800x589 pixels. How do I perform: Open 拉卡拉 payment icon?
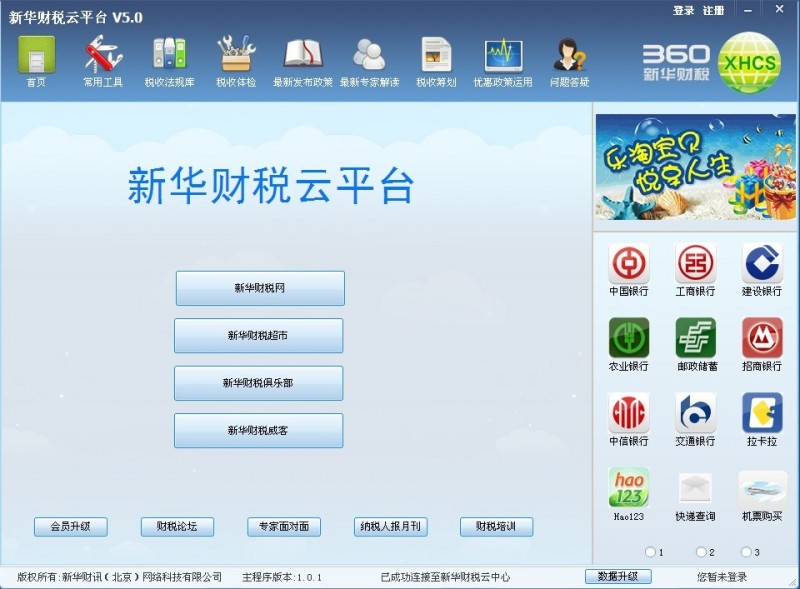tap(762, 412)
